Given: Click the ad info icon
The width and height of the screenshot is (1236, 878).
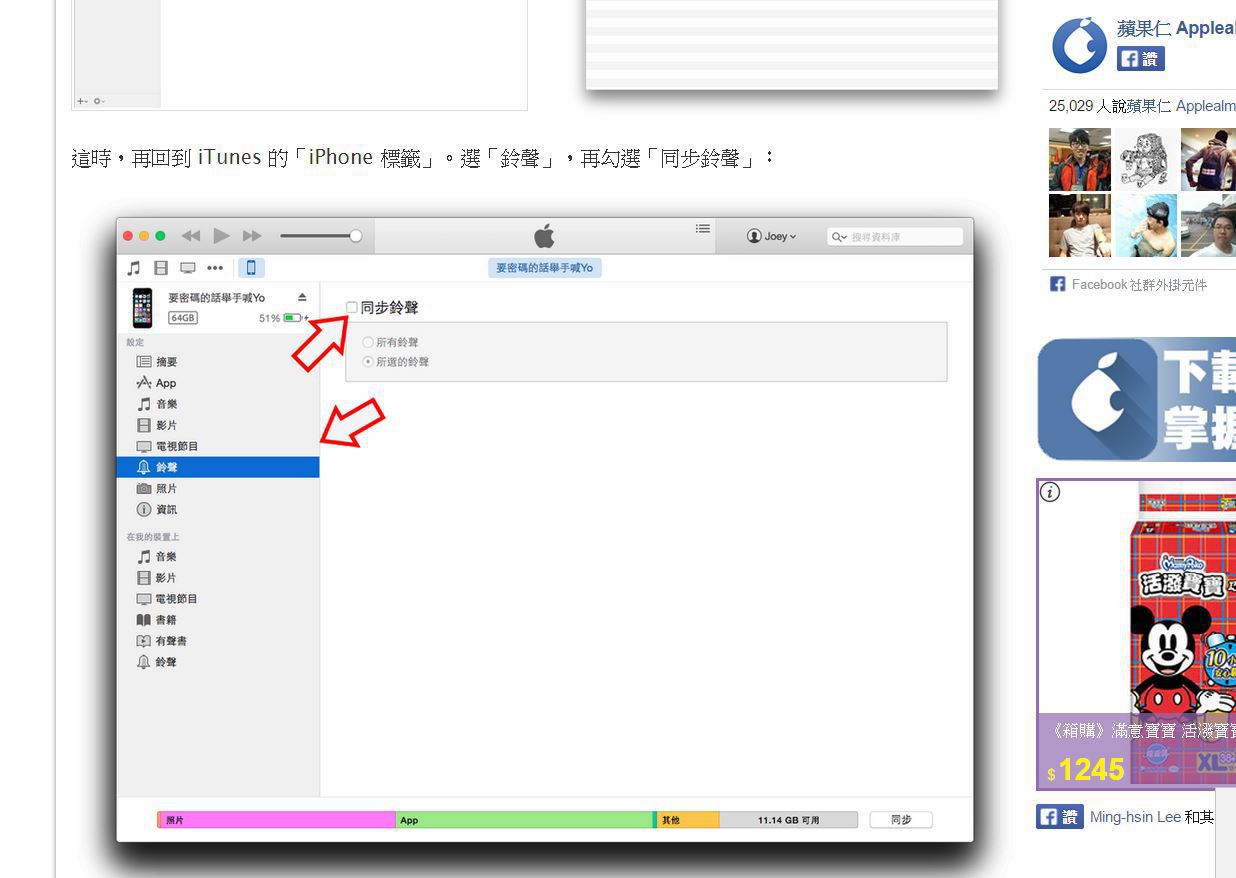Looking at the screenshot, I should (1050, 492).
